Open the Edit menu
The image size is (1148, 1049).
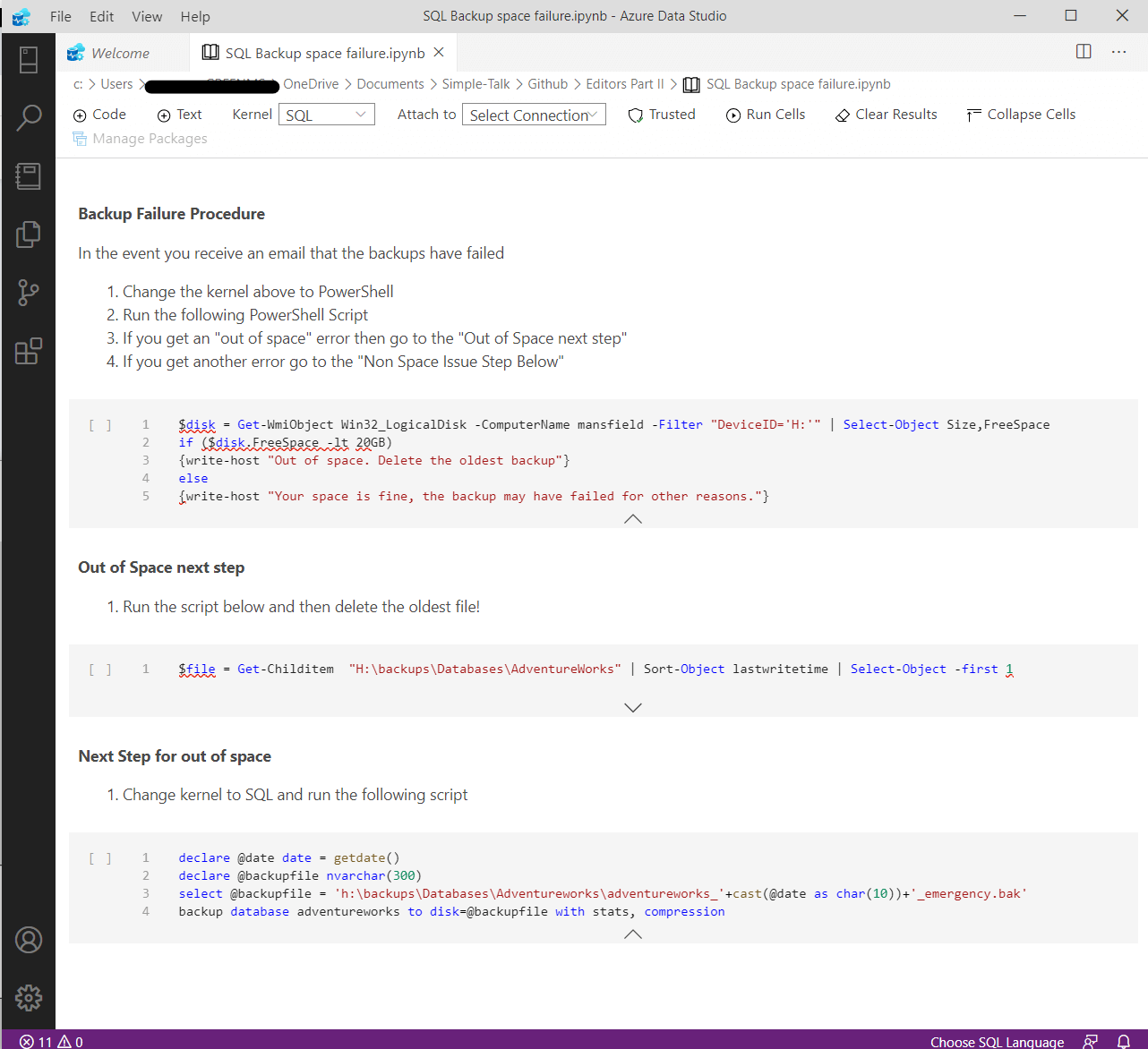pos(102,16)
